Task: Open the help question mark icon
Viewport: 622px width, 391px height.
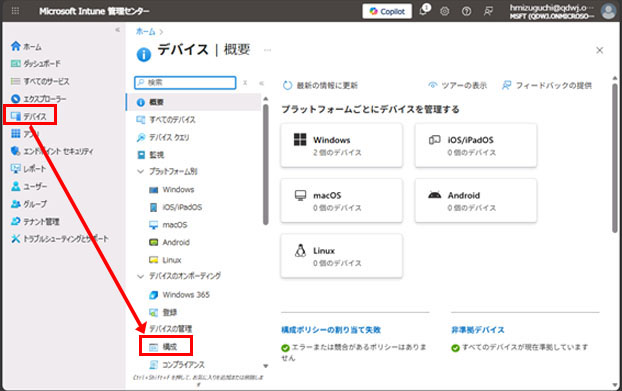Action: pyautogui.click(x=466, y=11)
